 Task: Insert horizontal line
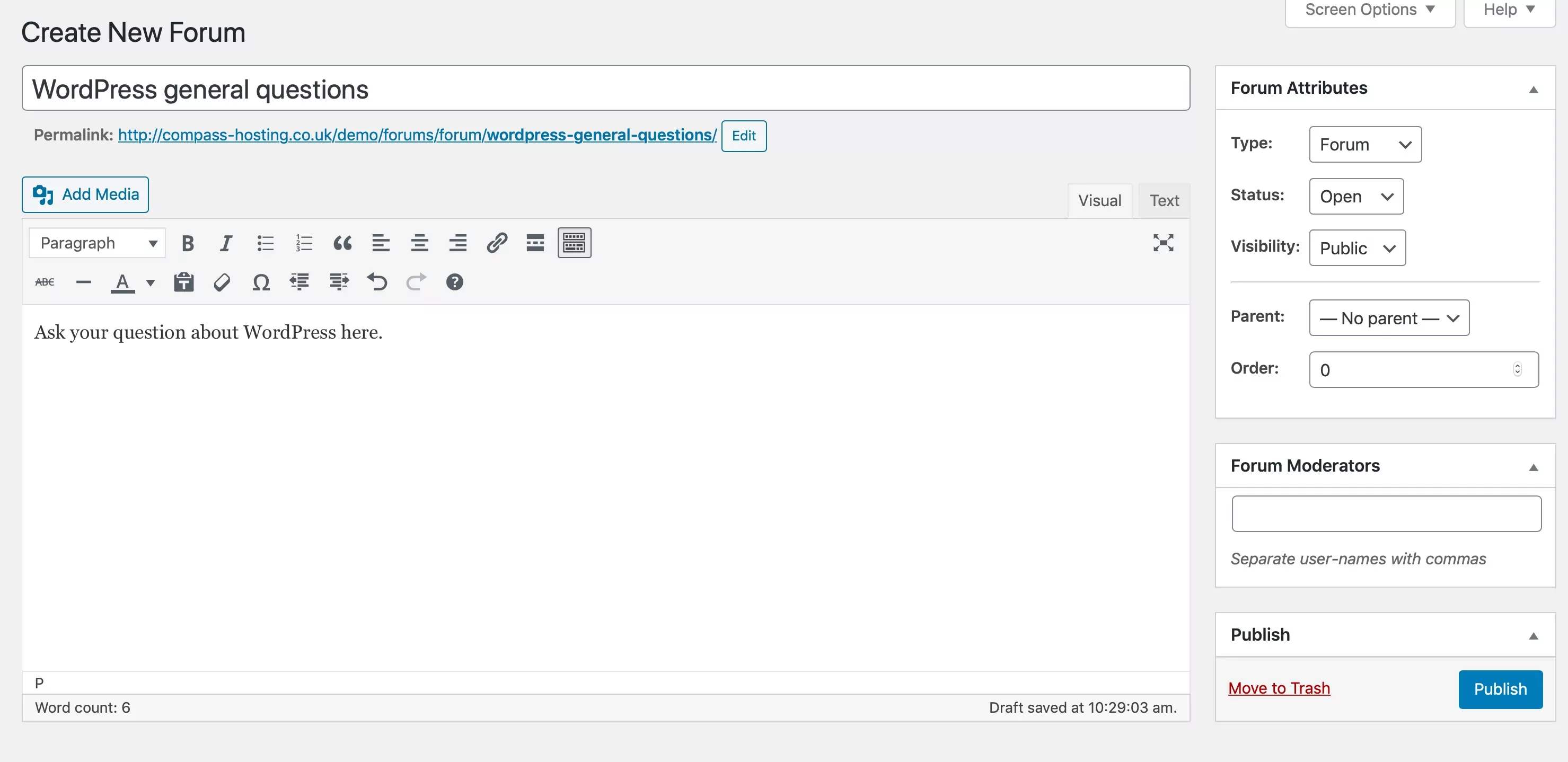coord(83,282)
